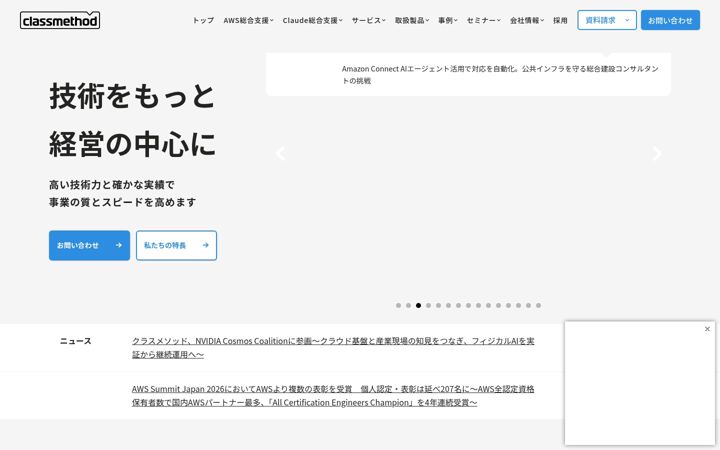This screenshot has width=720, height=450.
Task: Open Amazon Connect AIエージェント slide caption
Action: pyautogui.click(x=500, y=74)
